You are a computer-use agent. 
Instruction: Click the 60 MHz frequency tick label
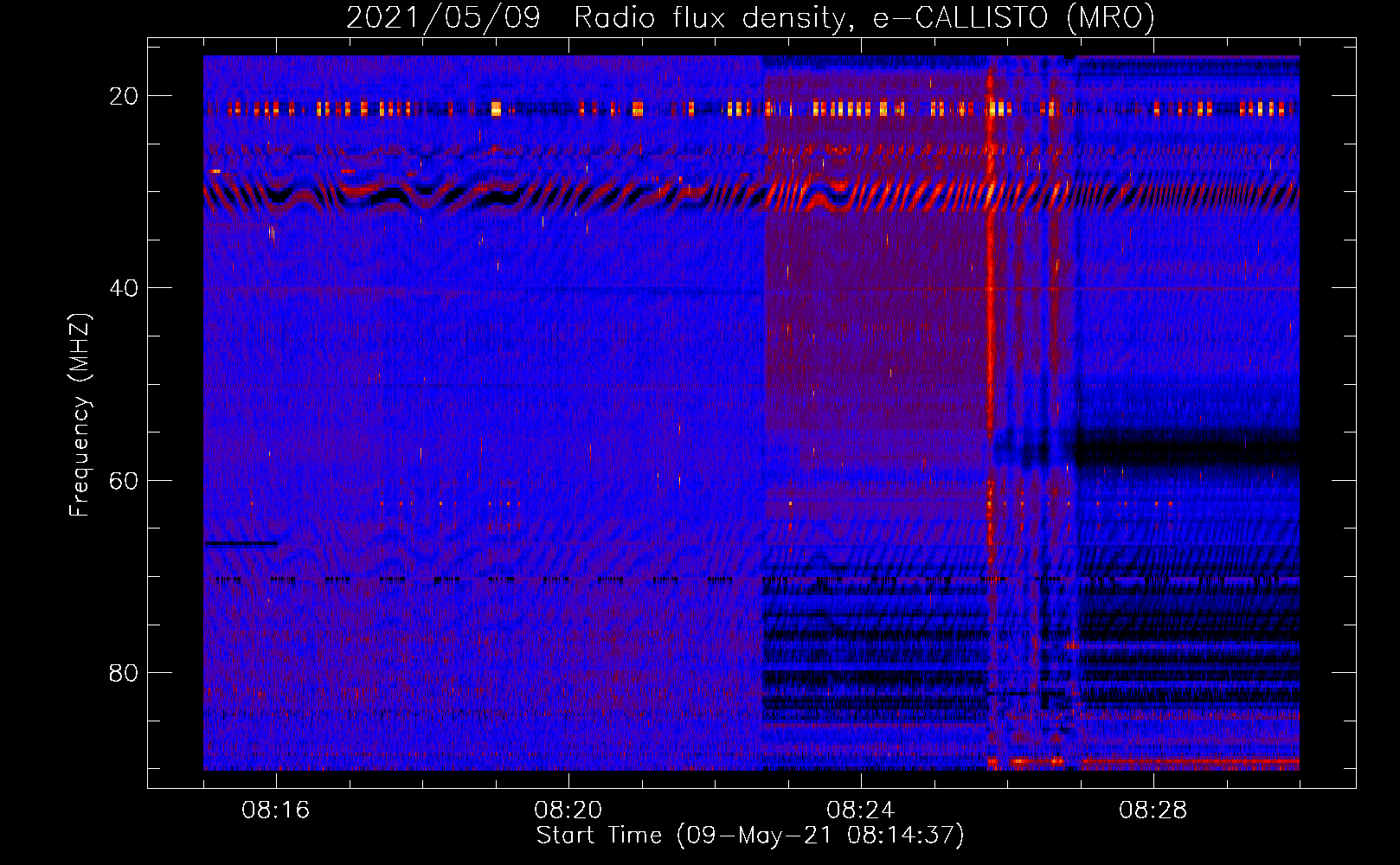(124, 480)
